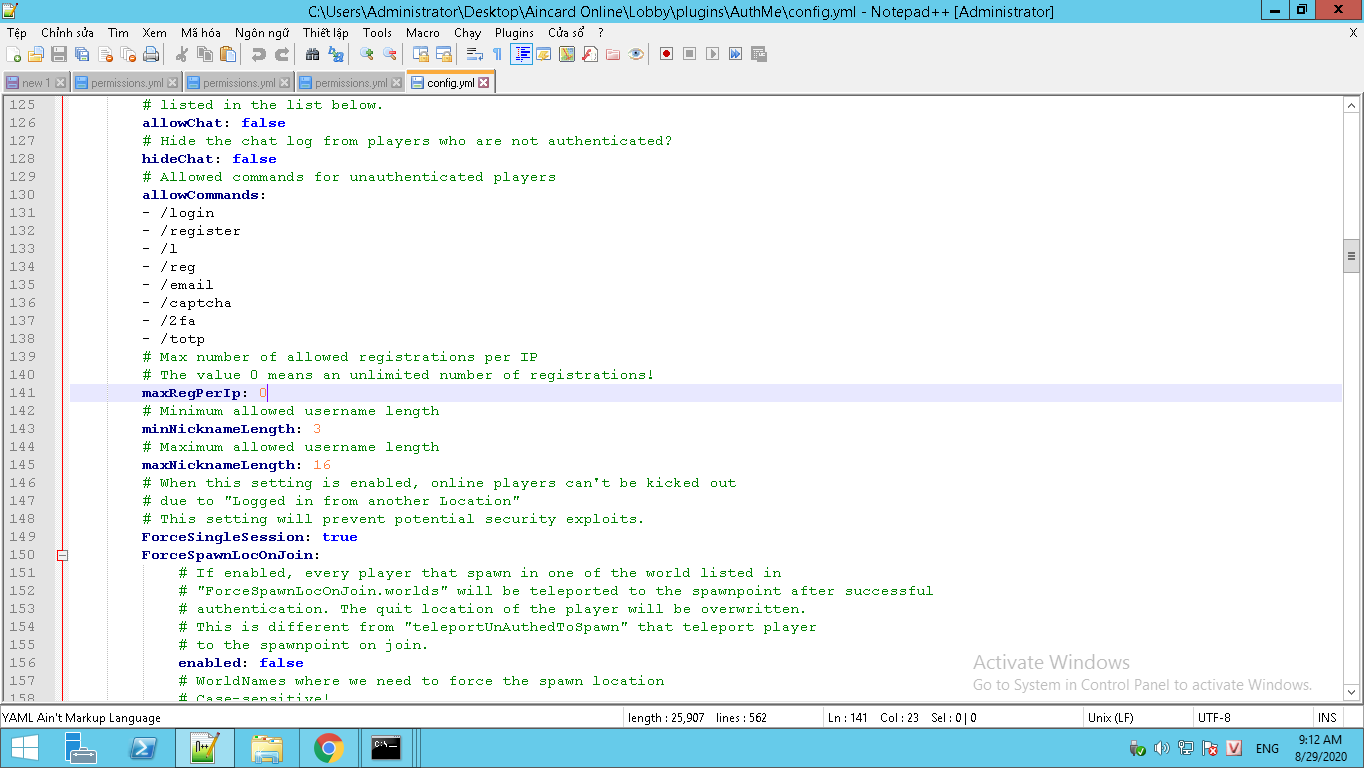Screen dimensions: 1364x768
Task: Switch to the new 1 tab
Action: coord(34,83)
